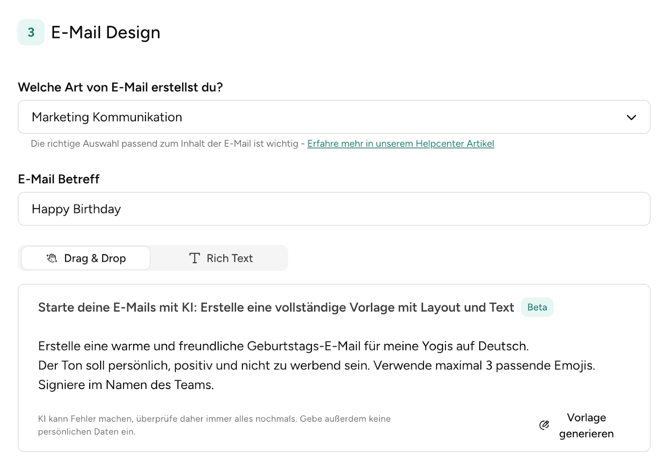Click the E-Mail Betreff label
Screen dimensions: 670x466
point(58,179)
